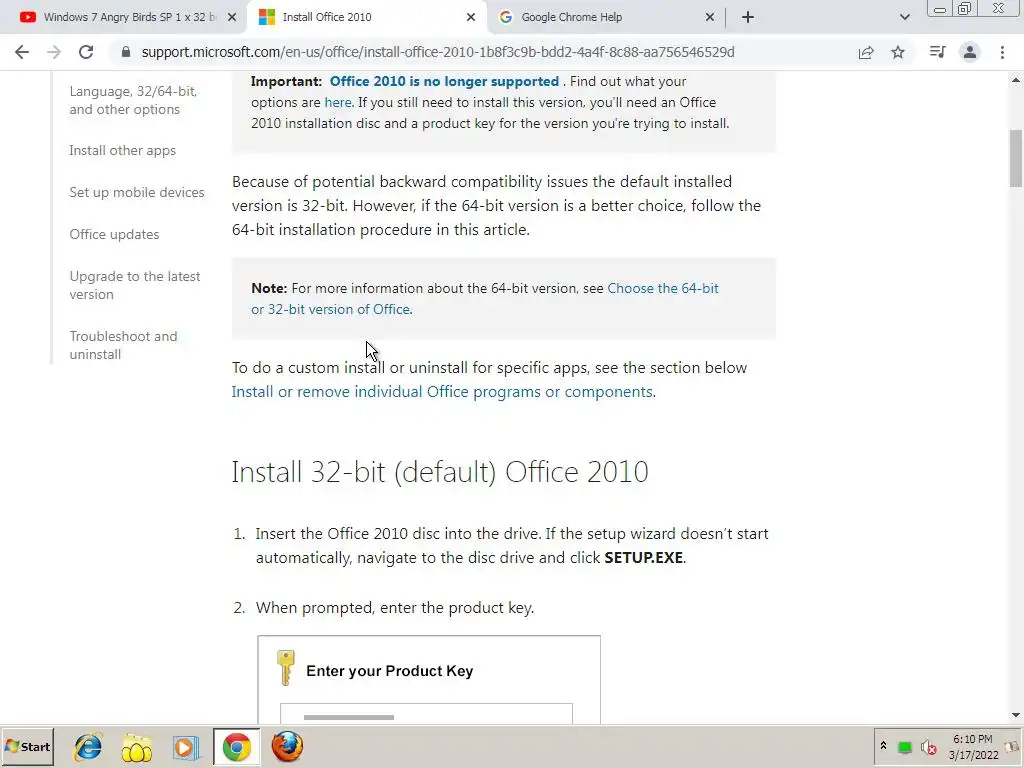Open Office updates sidebar item
The width and height of the screenshot is (1024, 768).
(114, 234)
